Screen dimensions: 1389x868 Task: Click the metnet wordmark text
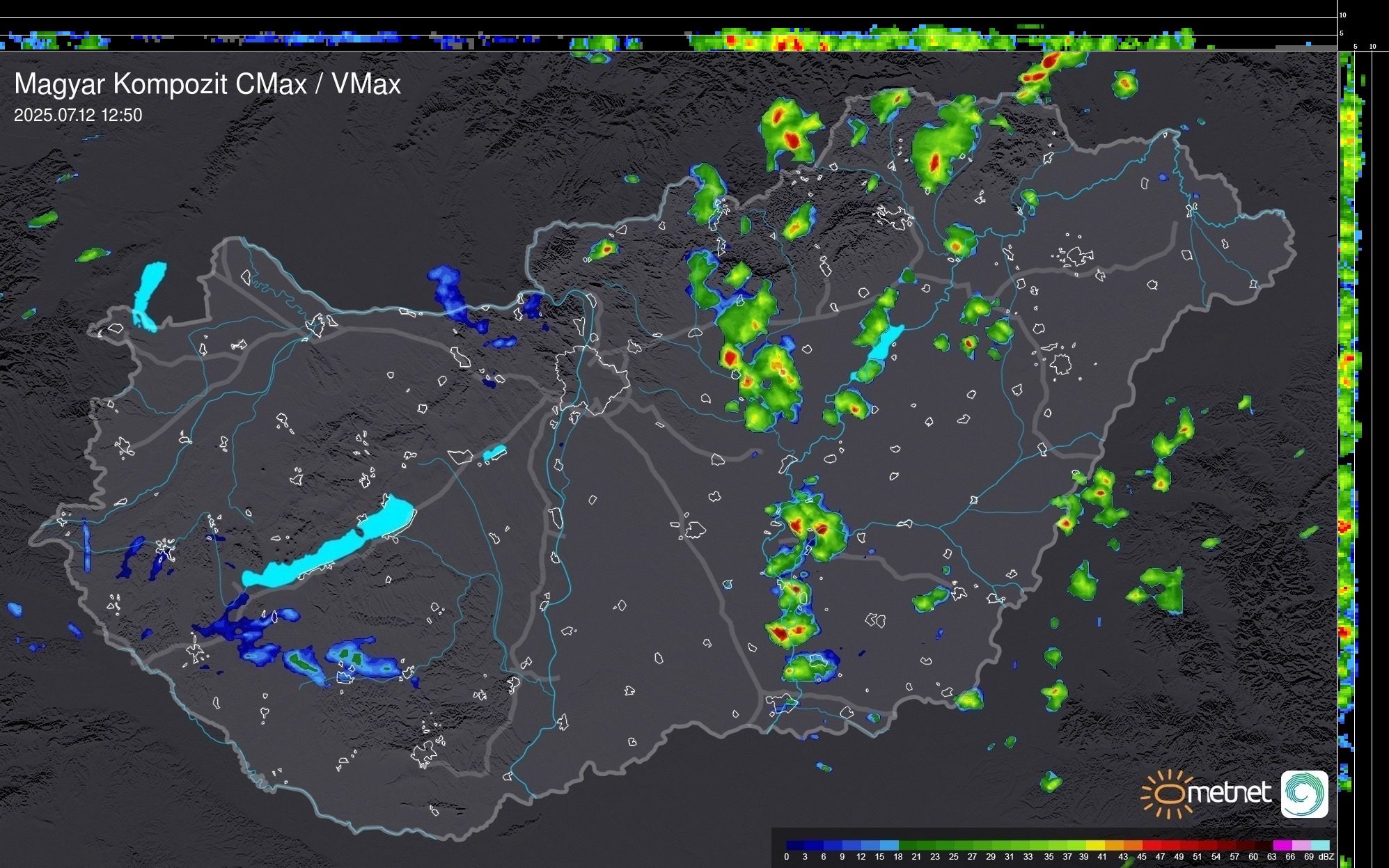pos(1229,794)
